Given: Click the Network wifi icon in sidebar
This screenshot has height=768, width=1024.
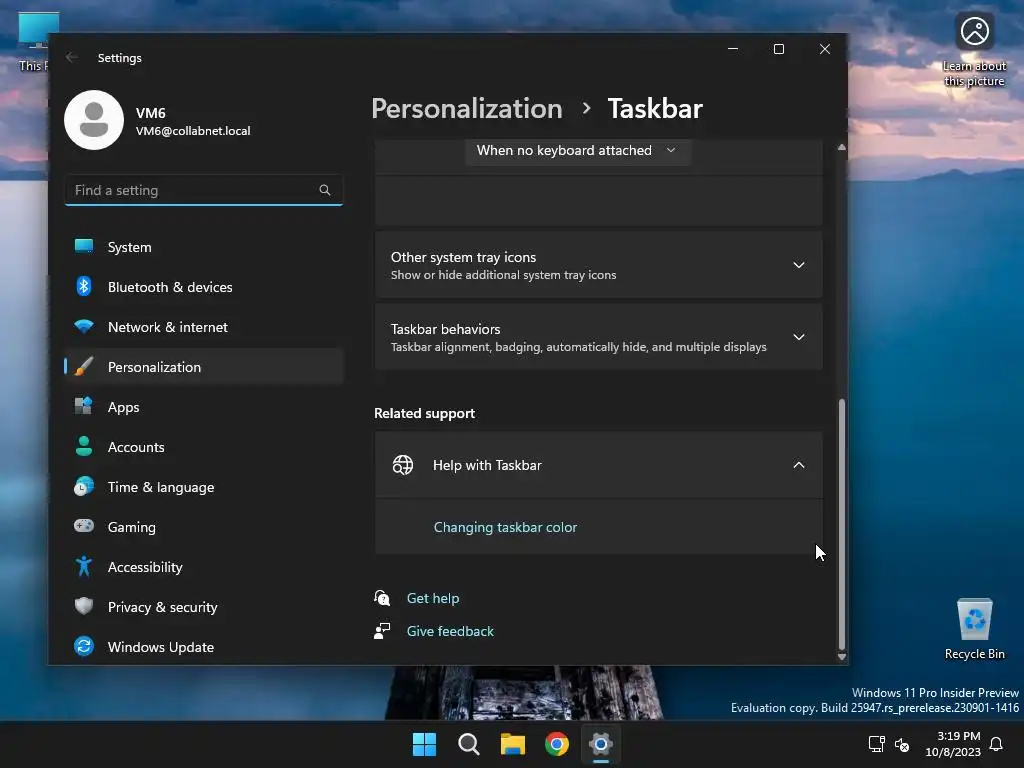Looking at the screenshot, I should [84, 326].
